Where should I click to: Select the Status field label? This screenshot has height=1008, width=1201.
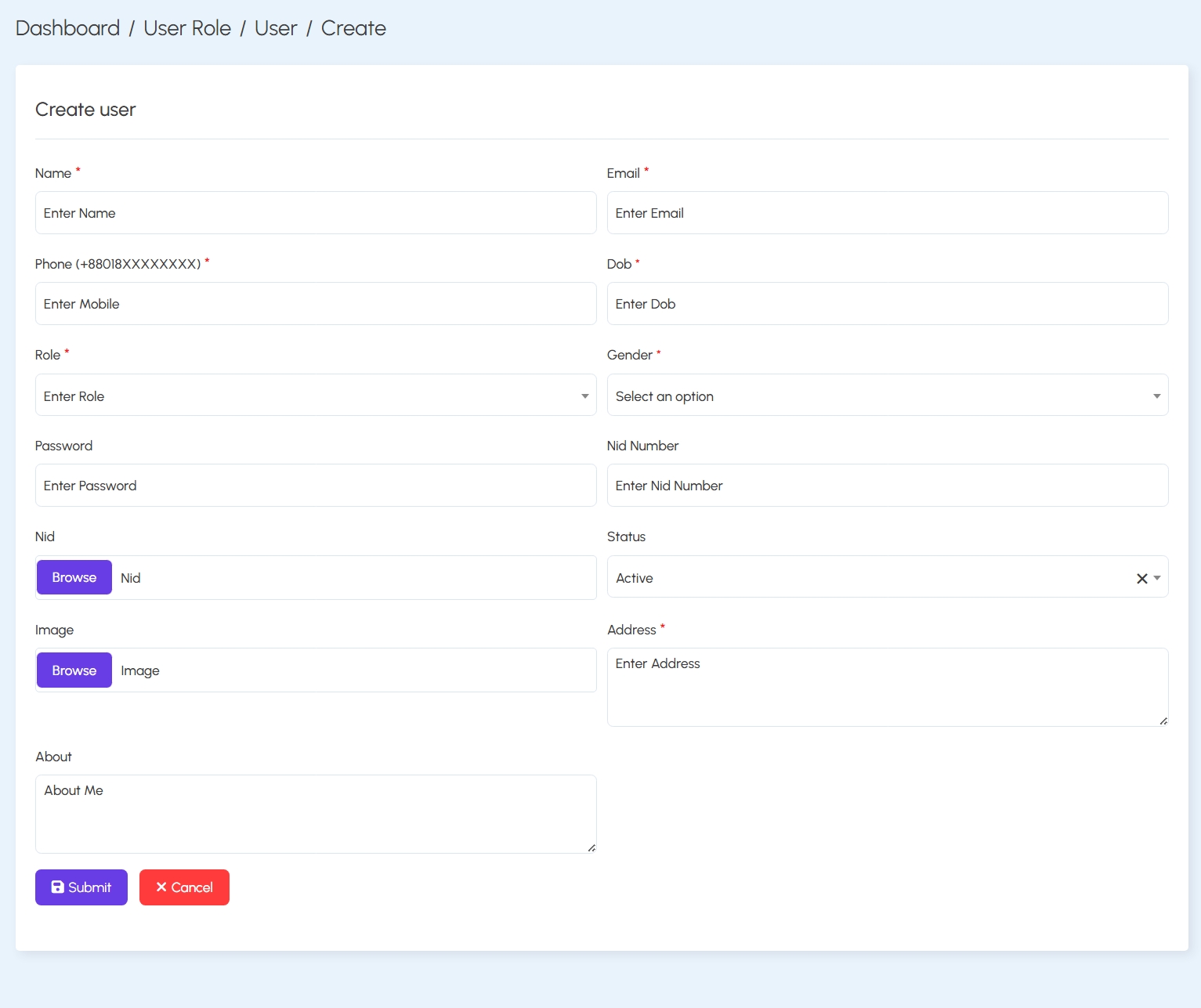point(626,537)
